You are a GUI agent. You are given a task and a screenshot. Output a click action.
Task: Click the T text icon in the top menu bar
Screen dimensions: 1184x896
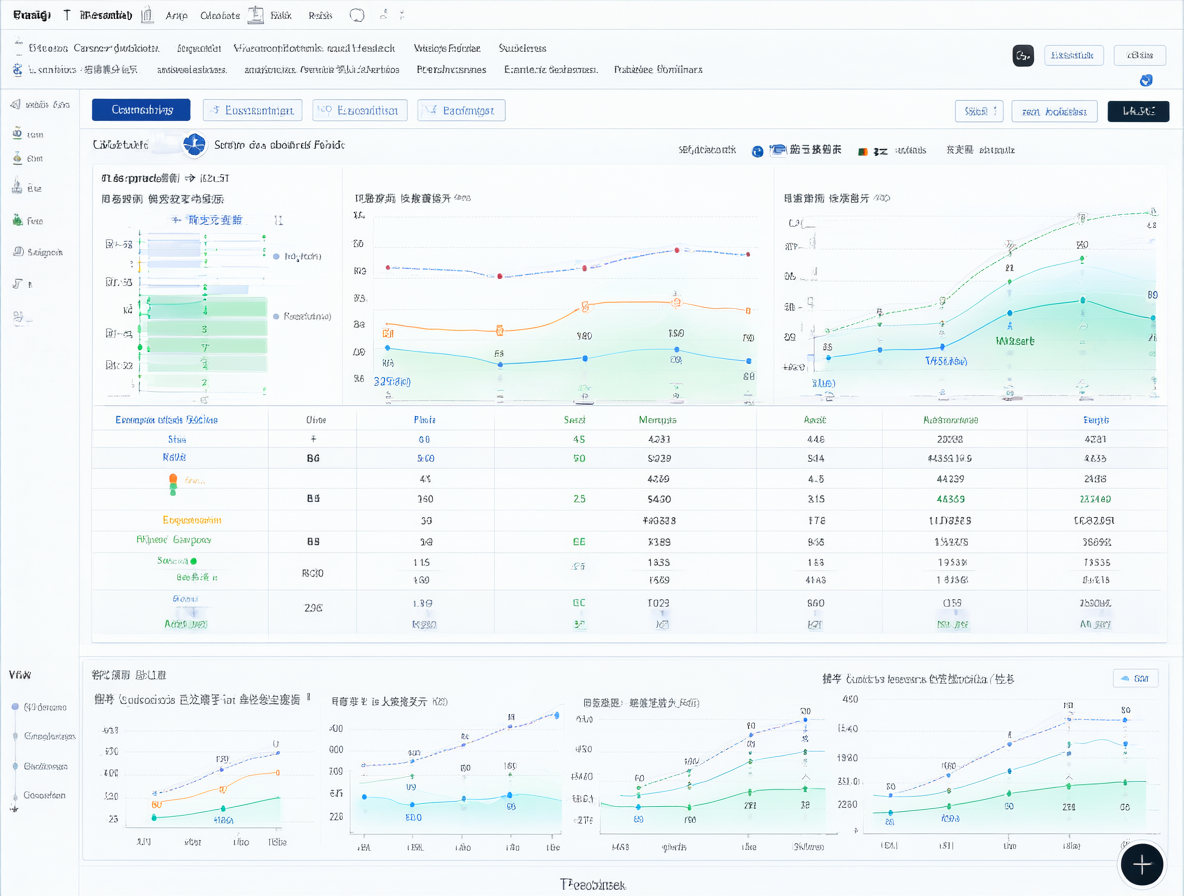point(67,15)
